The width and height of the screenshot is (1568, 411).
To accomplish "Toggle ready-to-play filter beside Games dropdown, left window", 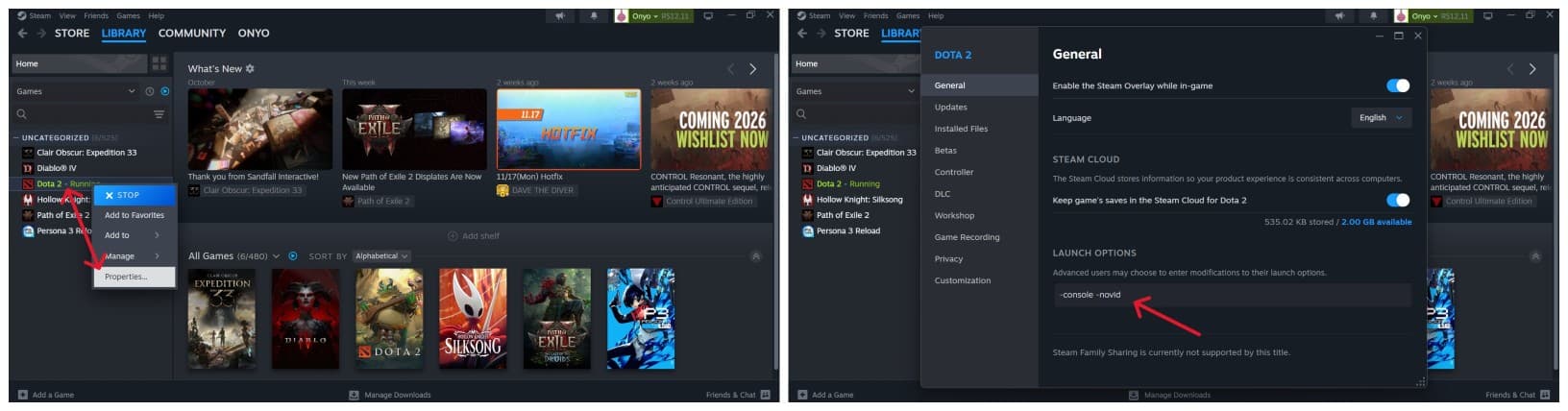I will [164, 91].
